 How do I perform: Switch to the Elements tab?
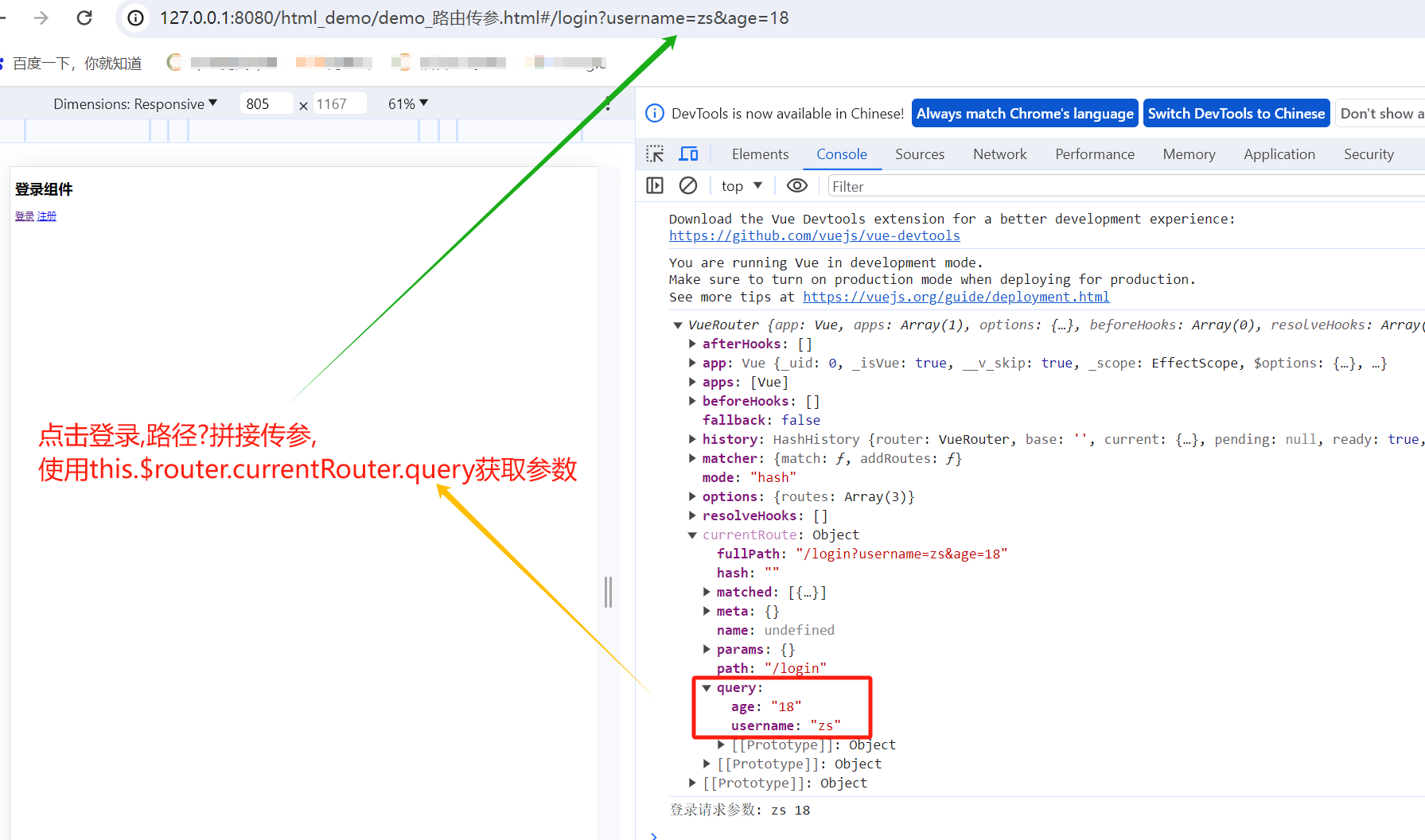point(760,154)
